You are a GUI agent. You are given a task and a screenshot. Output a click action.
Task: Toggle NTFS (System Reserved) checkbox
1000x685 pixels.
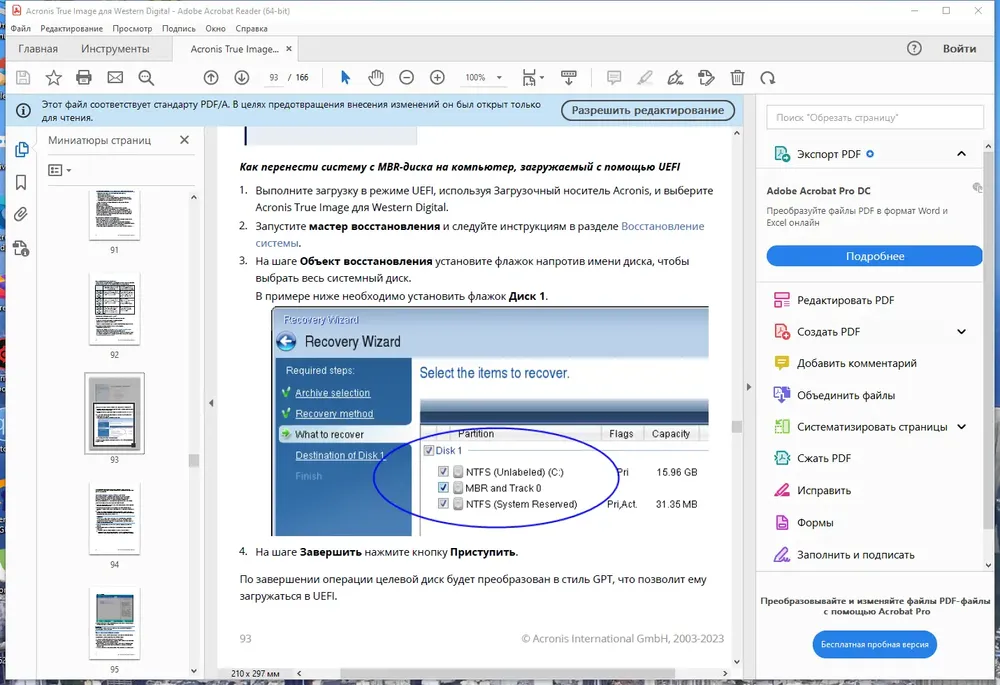443,504
